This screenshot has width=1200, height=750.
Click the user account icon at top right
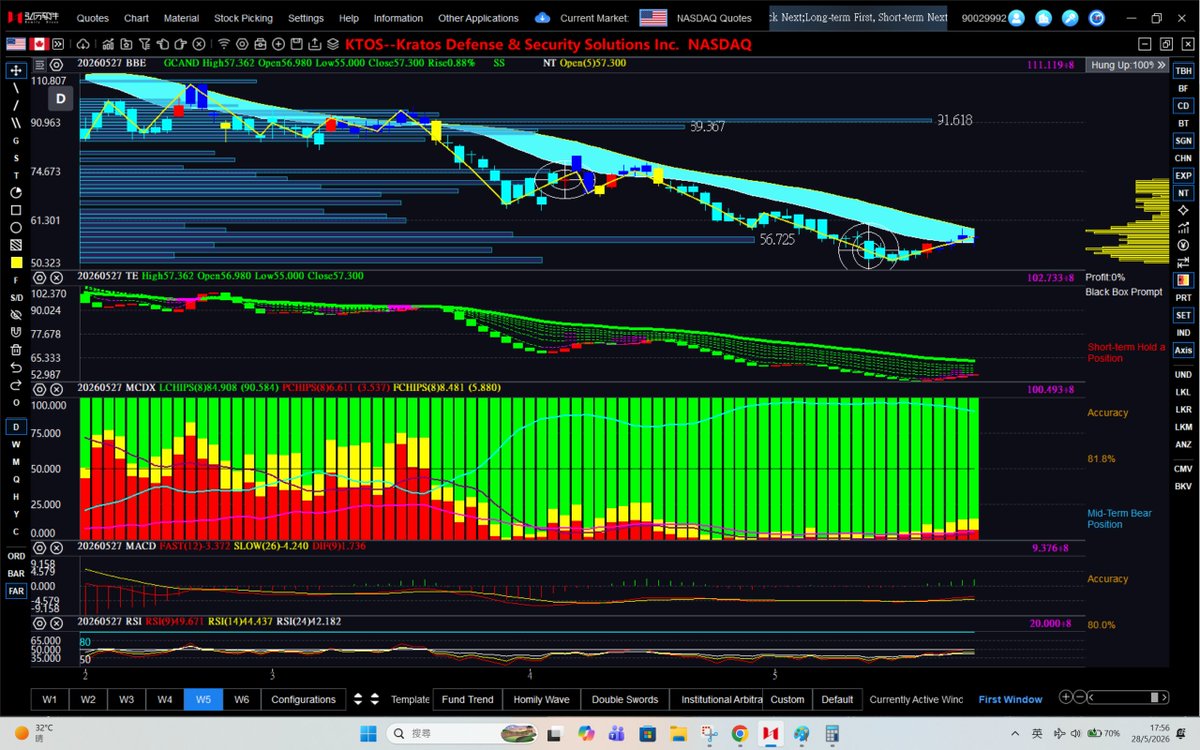click(1016, 18)
